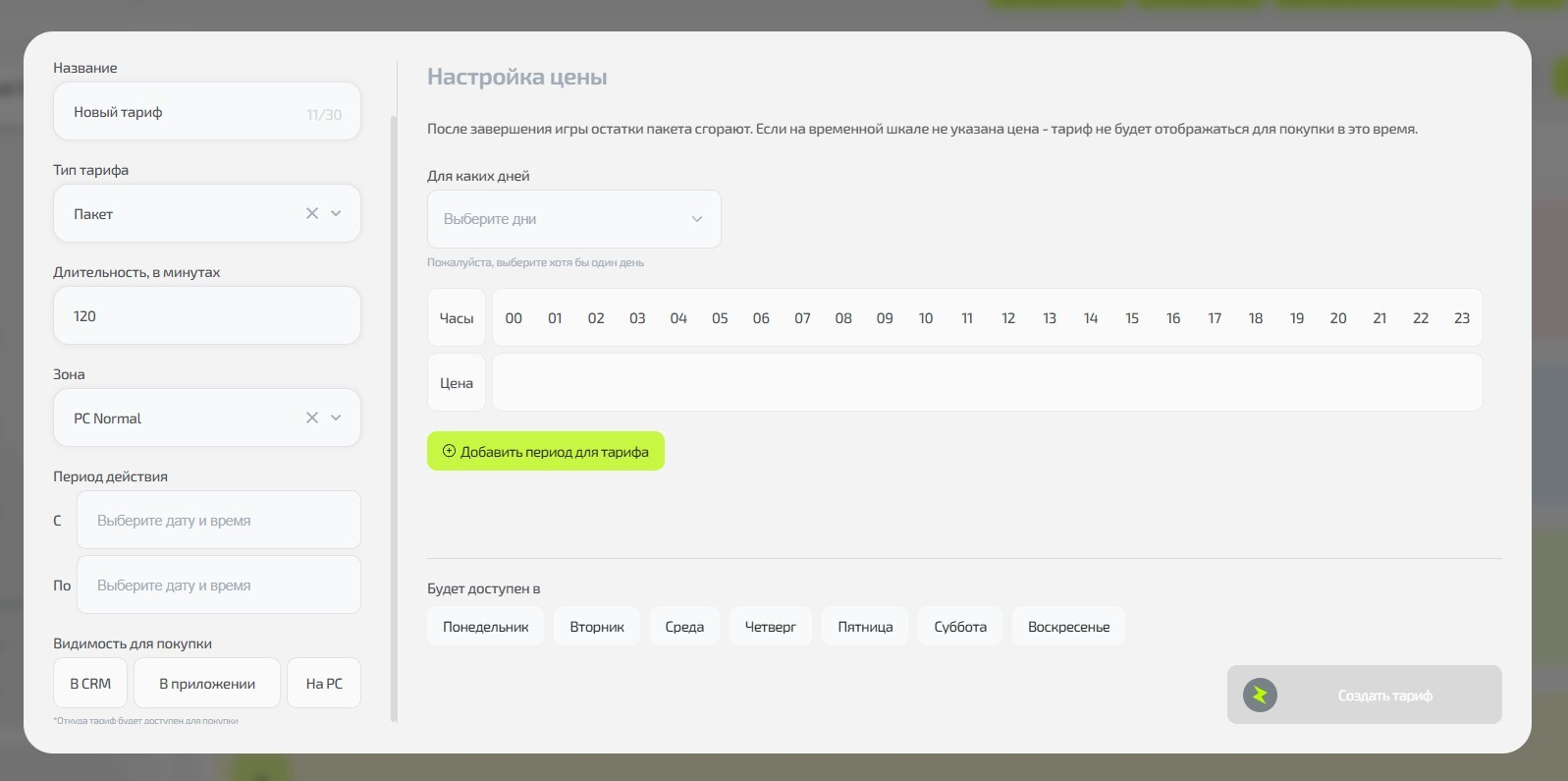1568x781 pixels.
Task: Click hour 12 on the timeline
Action: click(x=1008, y=318)
